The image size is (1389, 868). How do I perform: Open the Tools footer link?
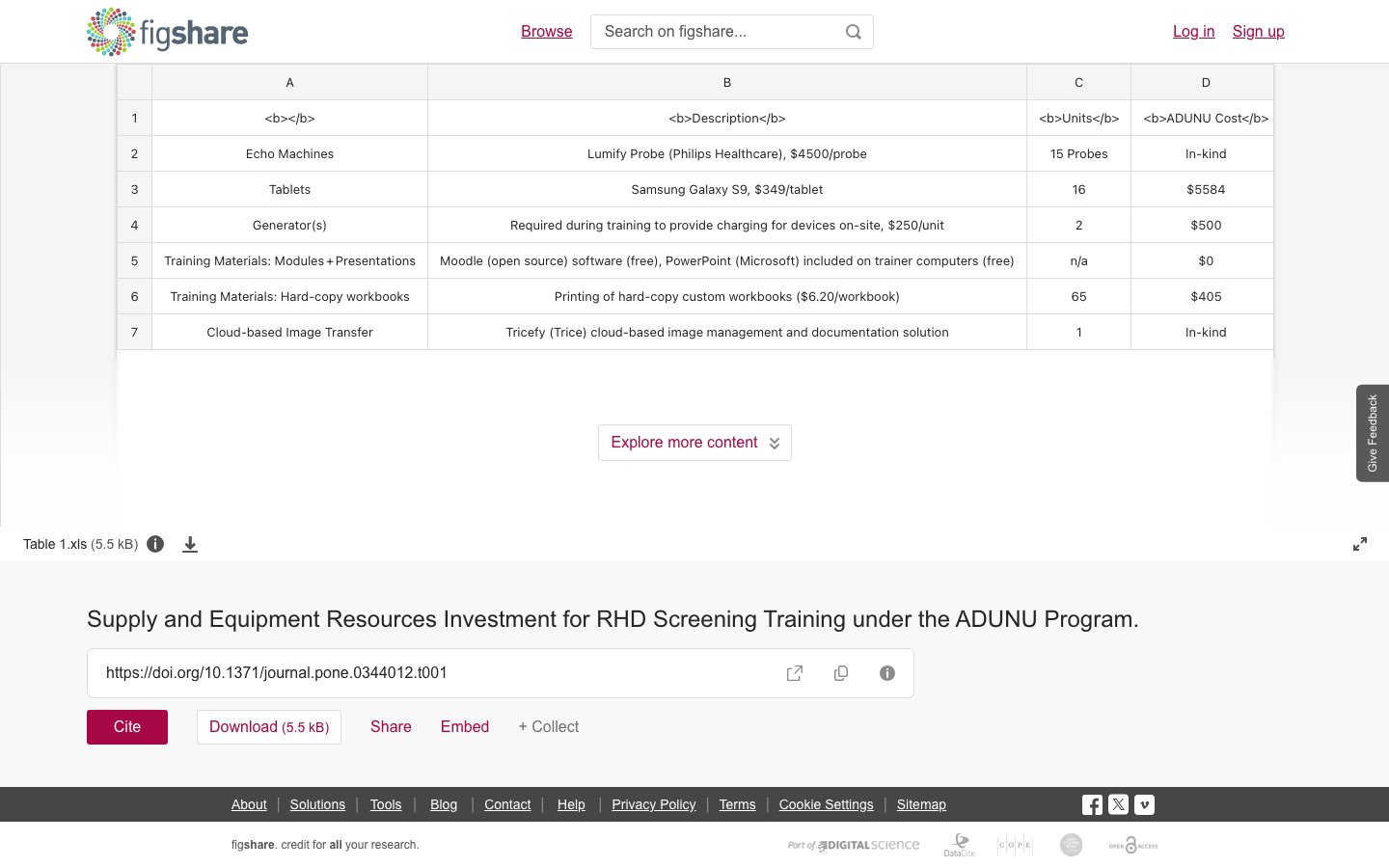[x=386, y=804]
